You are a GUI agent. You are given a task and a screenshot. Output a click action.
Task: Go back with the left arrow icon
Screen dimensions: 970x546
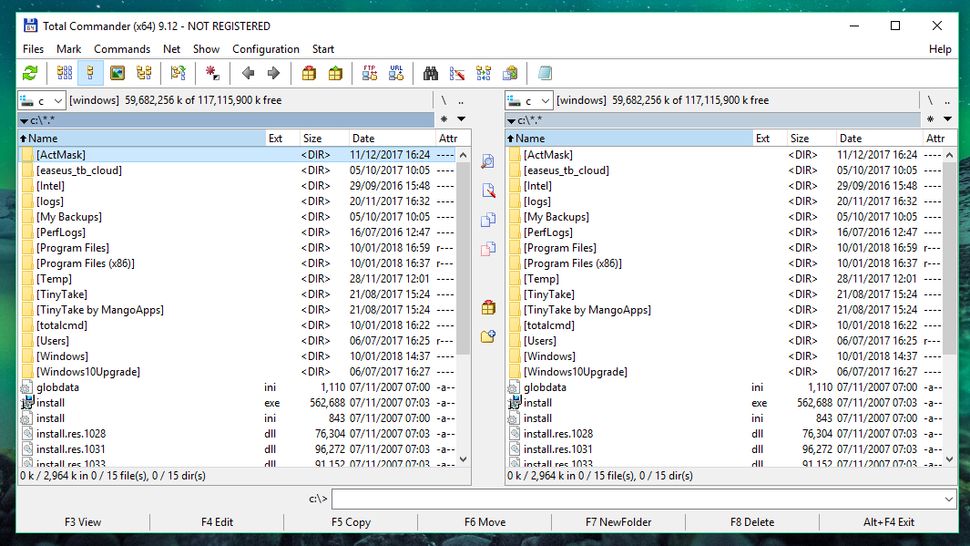tap(248, 73)
